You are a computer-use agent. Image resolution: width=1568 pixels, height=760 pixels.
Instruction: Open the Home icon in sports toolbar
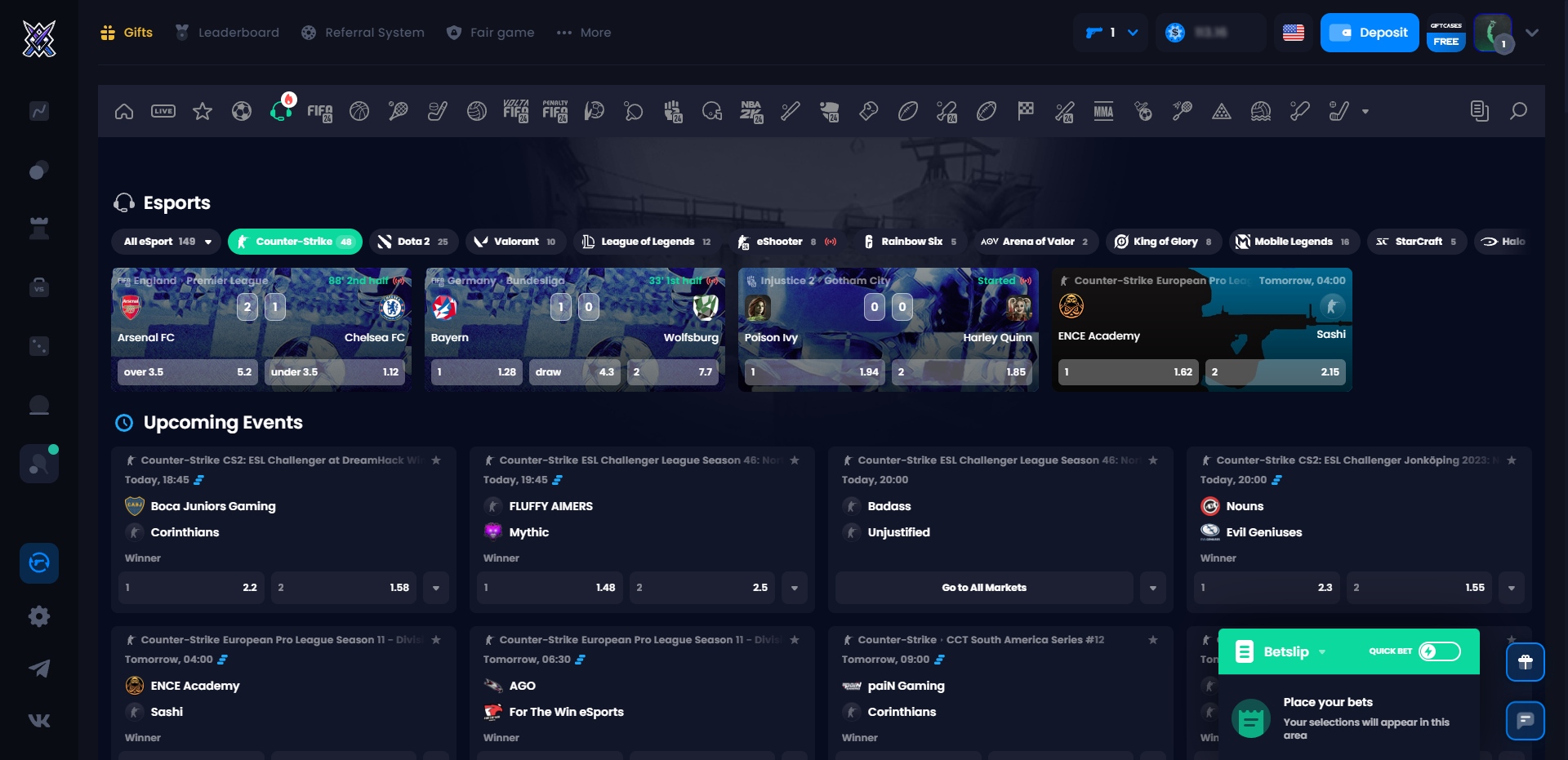pos(124,111)
